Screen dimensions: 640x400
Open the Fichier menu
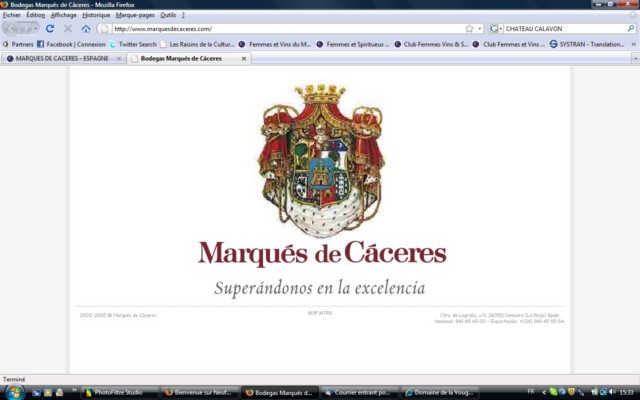(11, 15)
